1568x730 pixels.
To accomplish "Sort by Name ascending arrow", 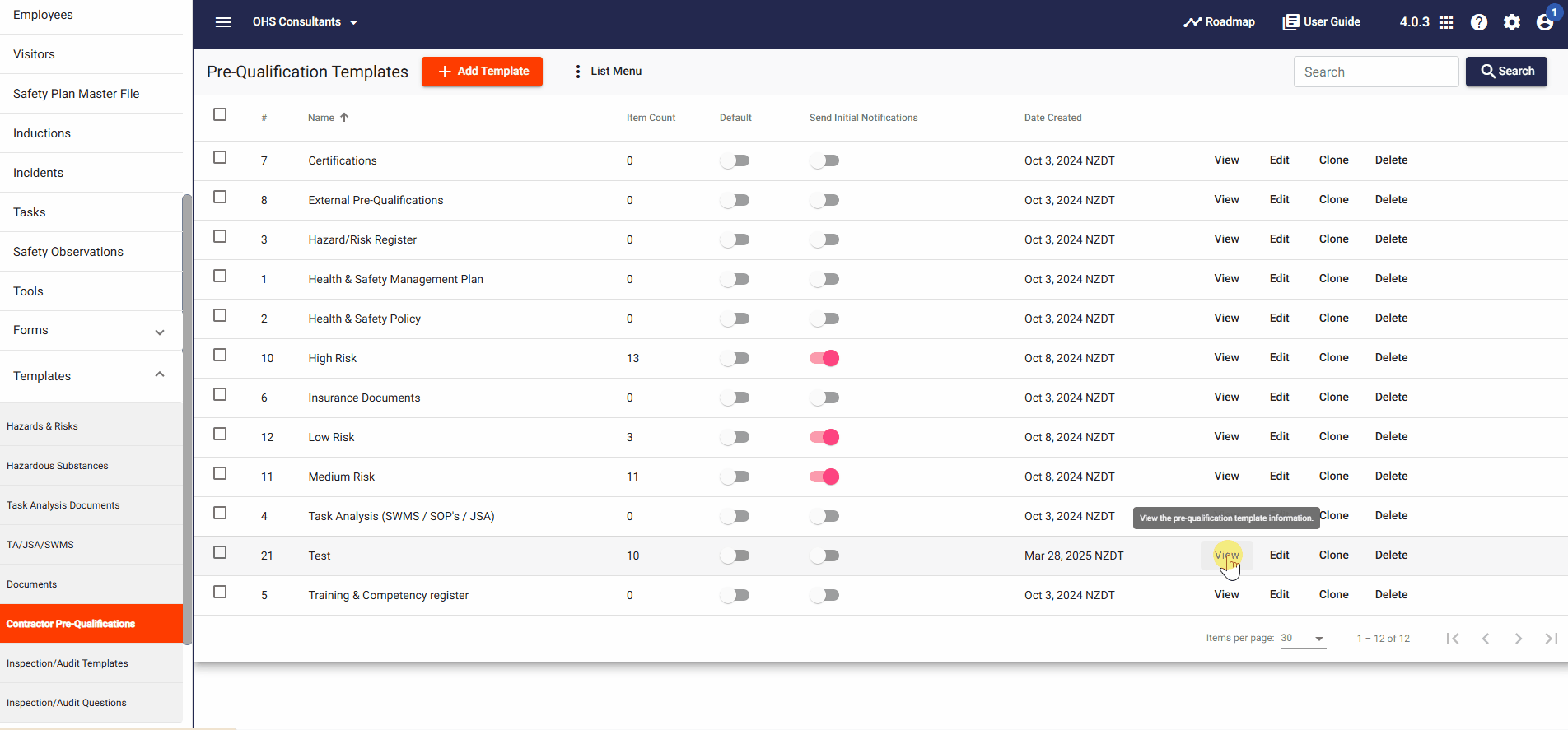I will click(344, 118).
